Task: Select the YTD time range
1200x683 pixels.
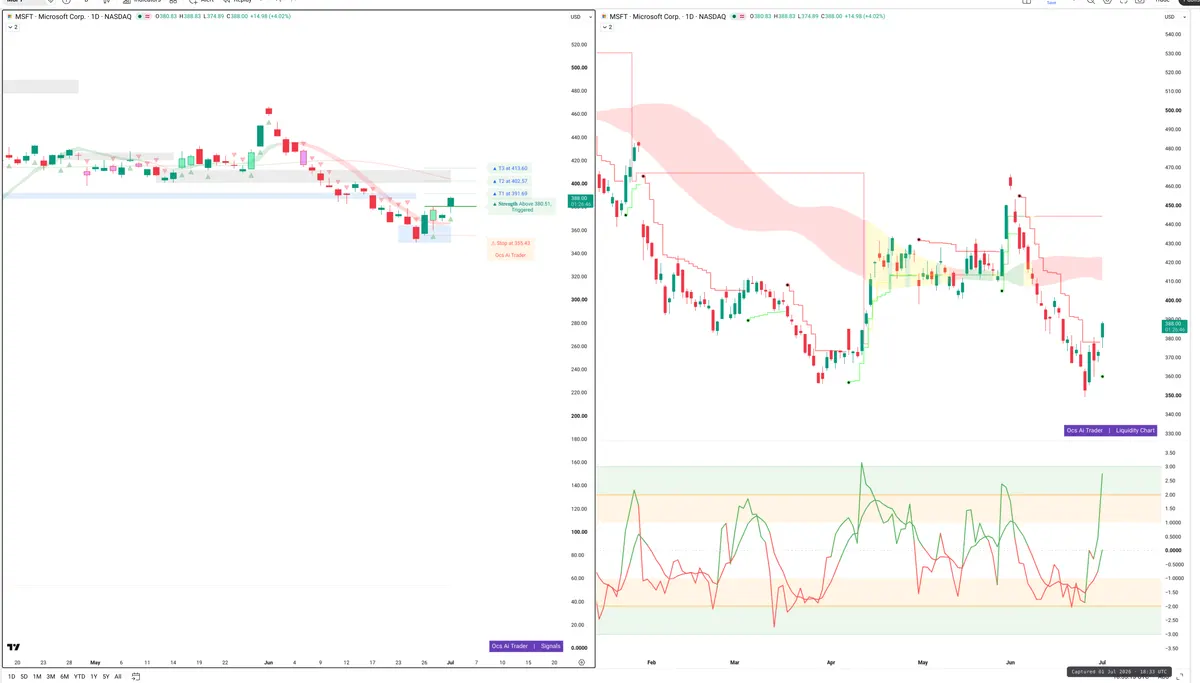Action: point(80,677)
